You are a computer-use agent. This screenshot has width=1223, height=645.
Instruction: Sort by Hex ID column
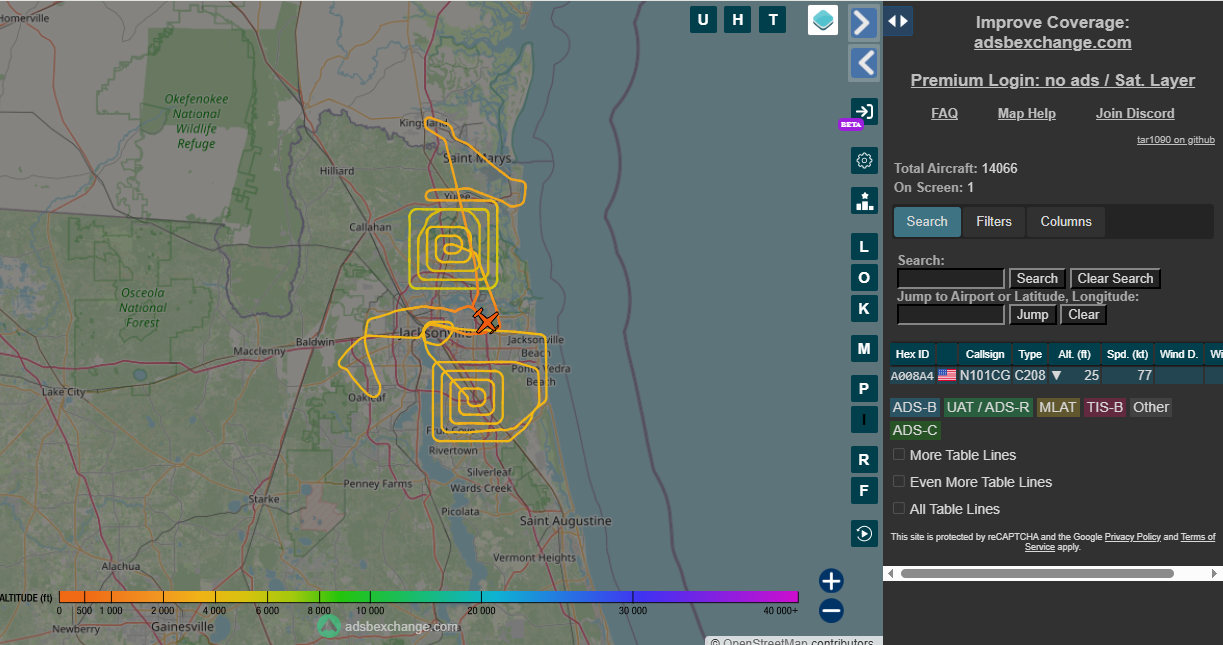click(x=912, y=354)
